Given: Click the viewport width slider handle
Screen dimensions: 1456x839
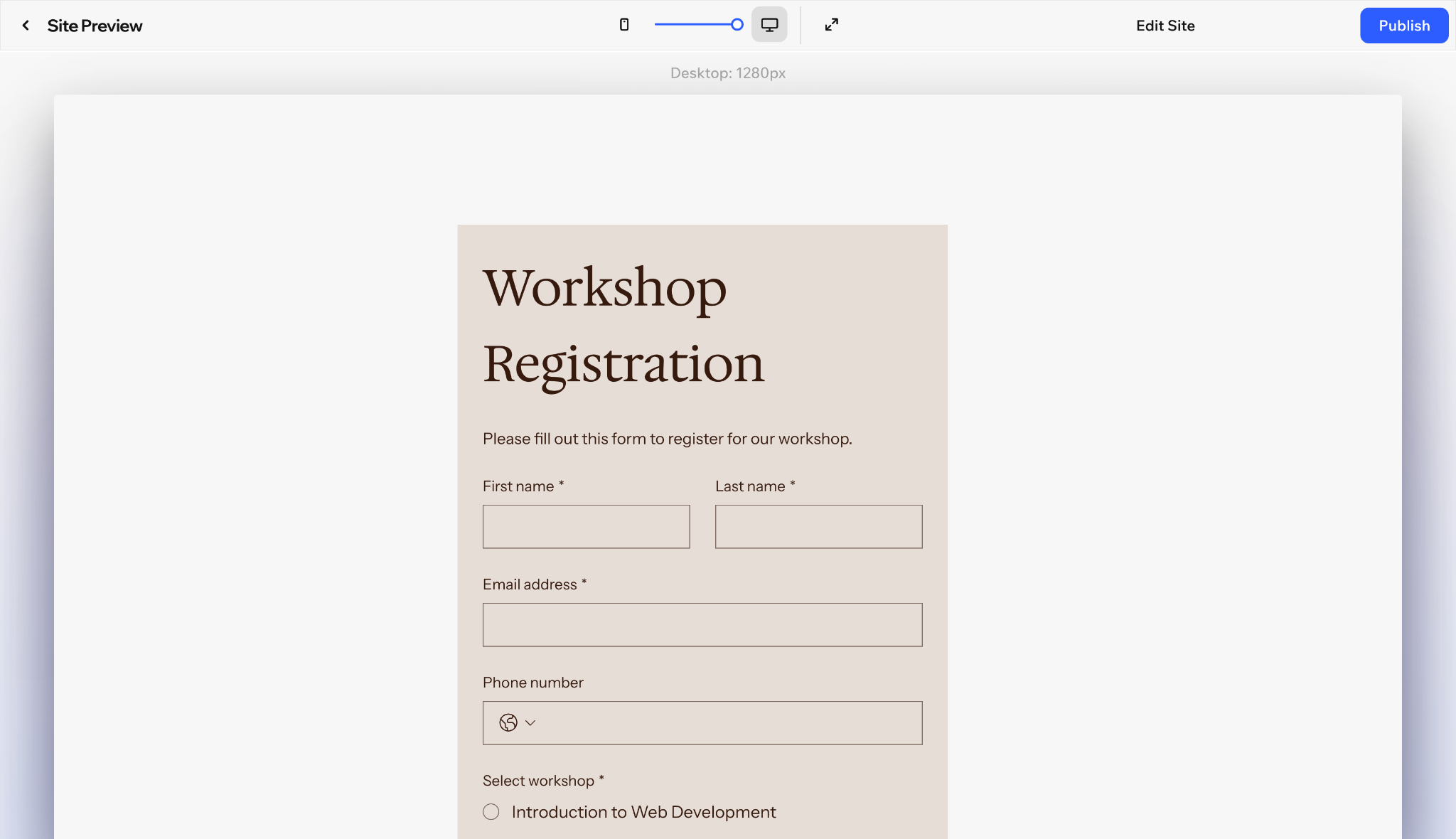Looking at the screenshot, I should tap(737, 25).
